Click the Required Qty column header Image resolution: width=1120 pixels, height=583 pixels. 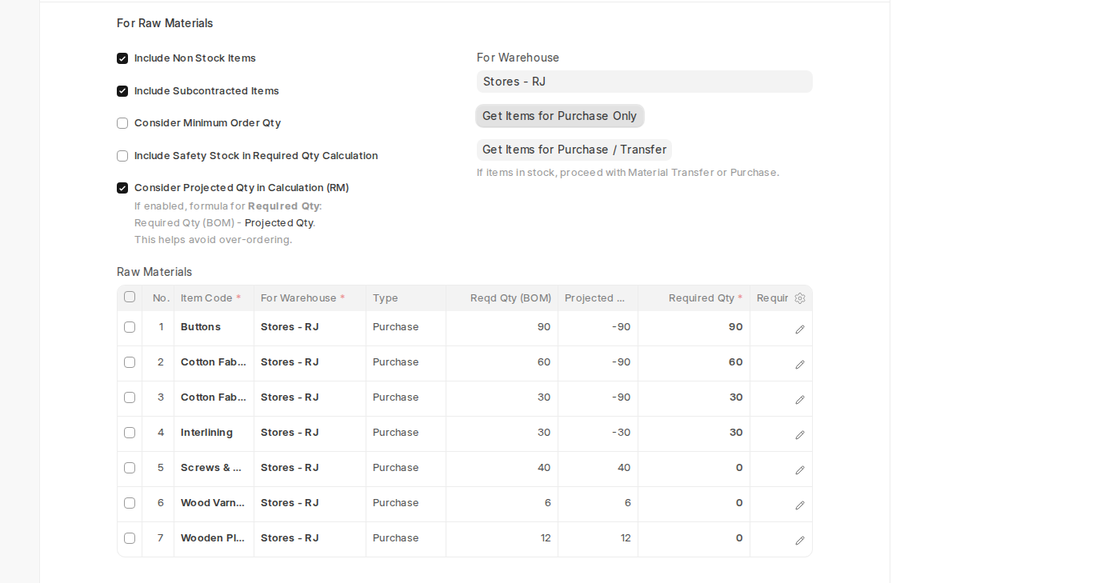point(694,298)
